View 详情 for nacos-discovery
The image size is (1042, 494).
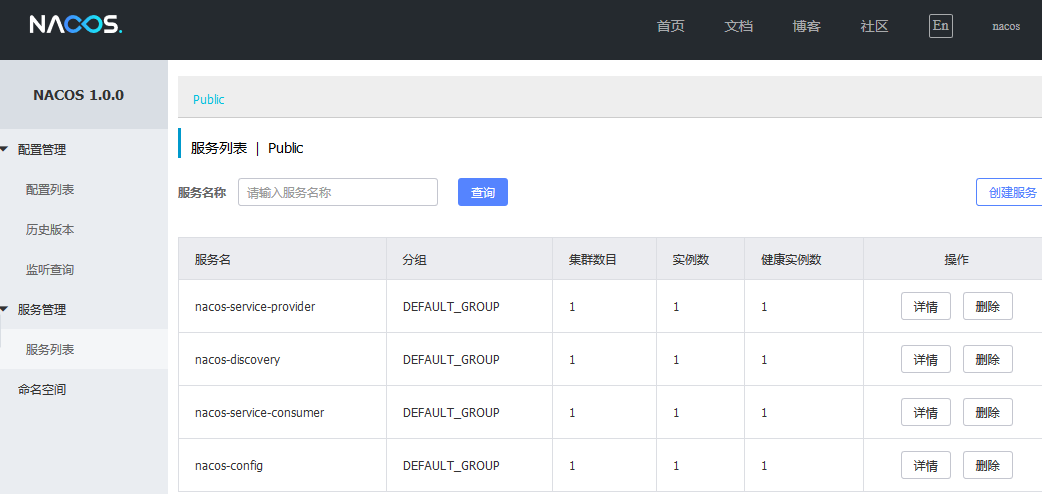(x=926, y=359)
